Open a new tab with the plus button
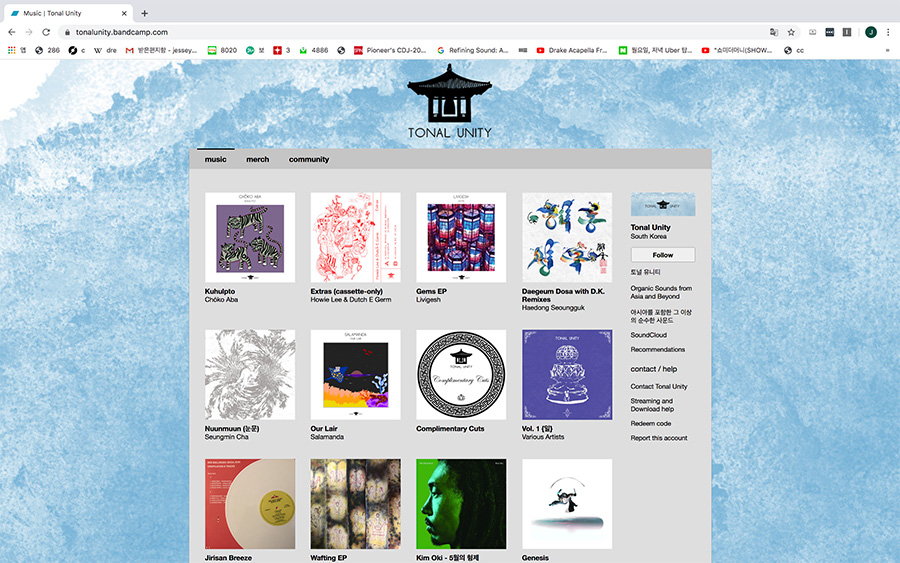The width and height of the screenshot is (900, 563). point(145,13)
